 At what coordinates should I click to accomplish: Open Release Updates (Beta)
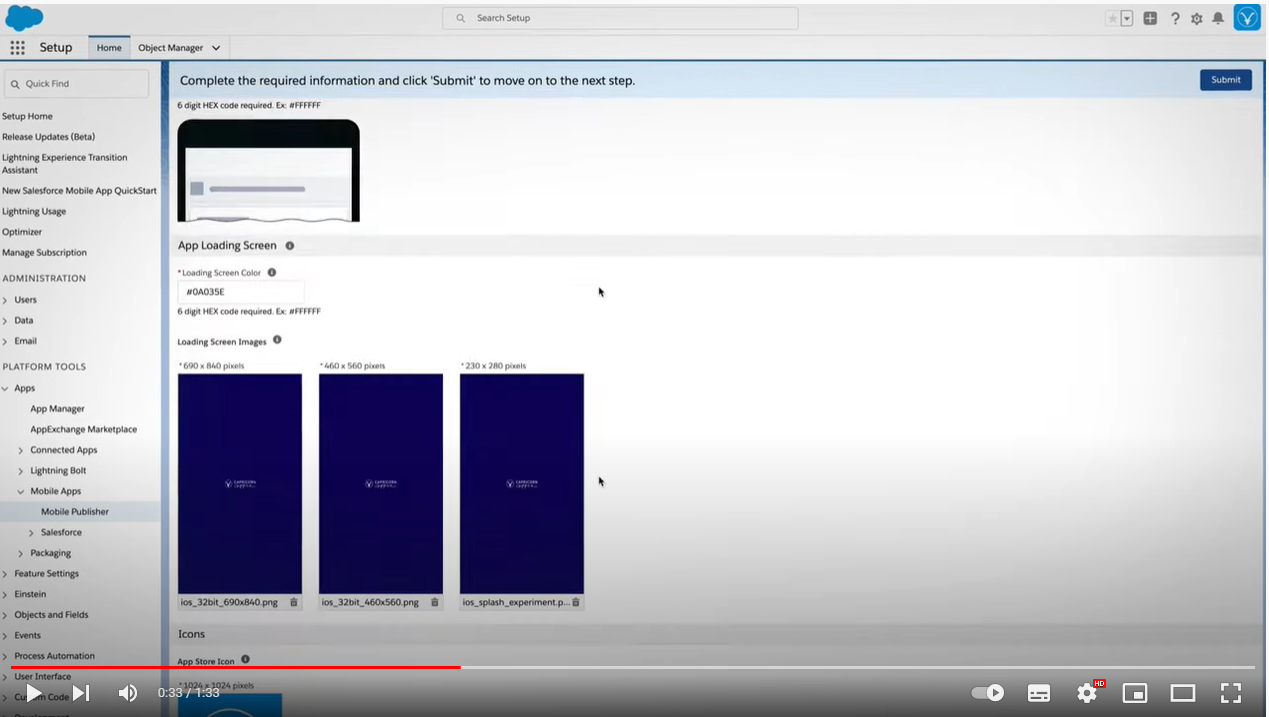(48, 137)
